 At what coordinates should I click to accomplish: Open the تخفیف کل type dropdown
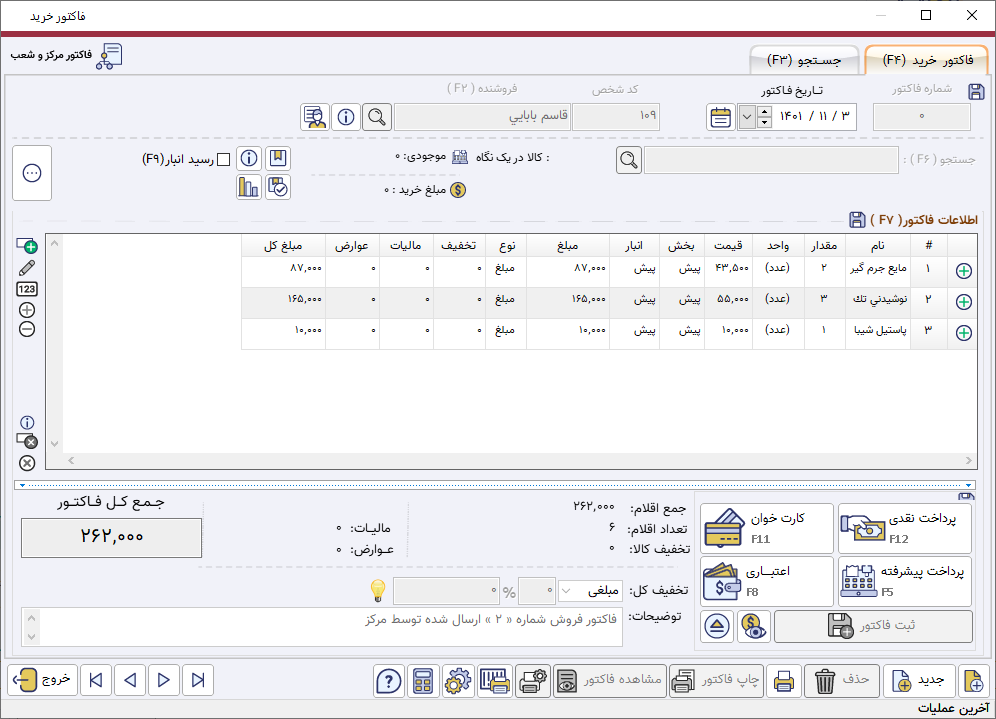[x=592, y=591]
